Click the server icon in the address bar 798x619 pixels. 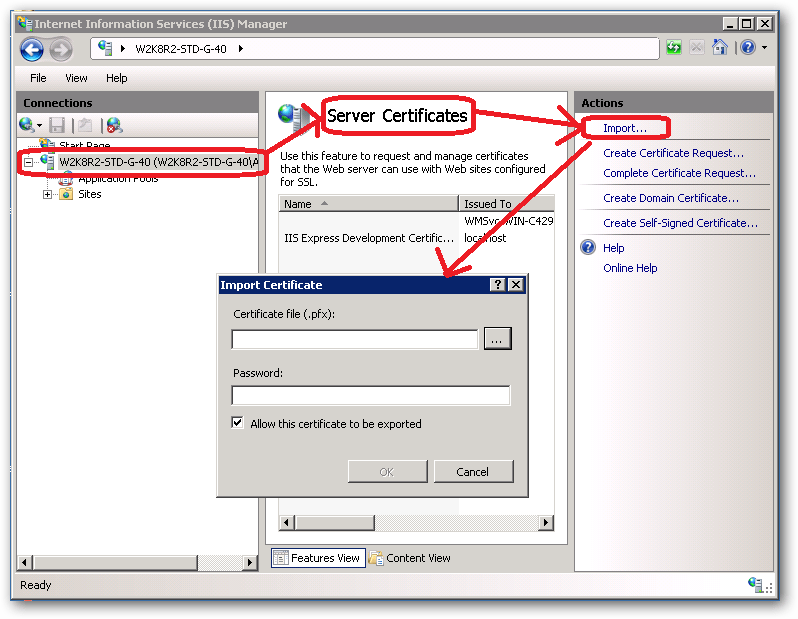(105, 48)
